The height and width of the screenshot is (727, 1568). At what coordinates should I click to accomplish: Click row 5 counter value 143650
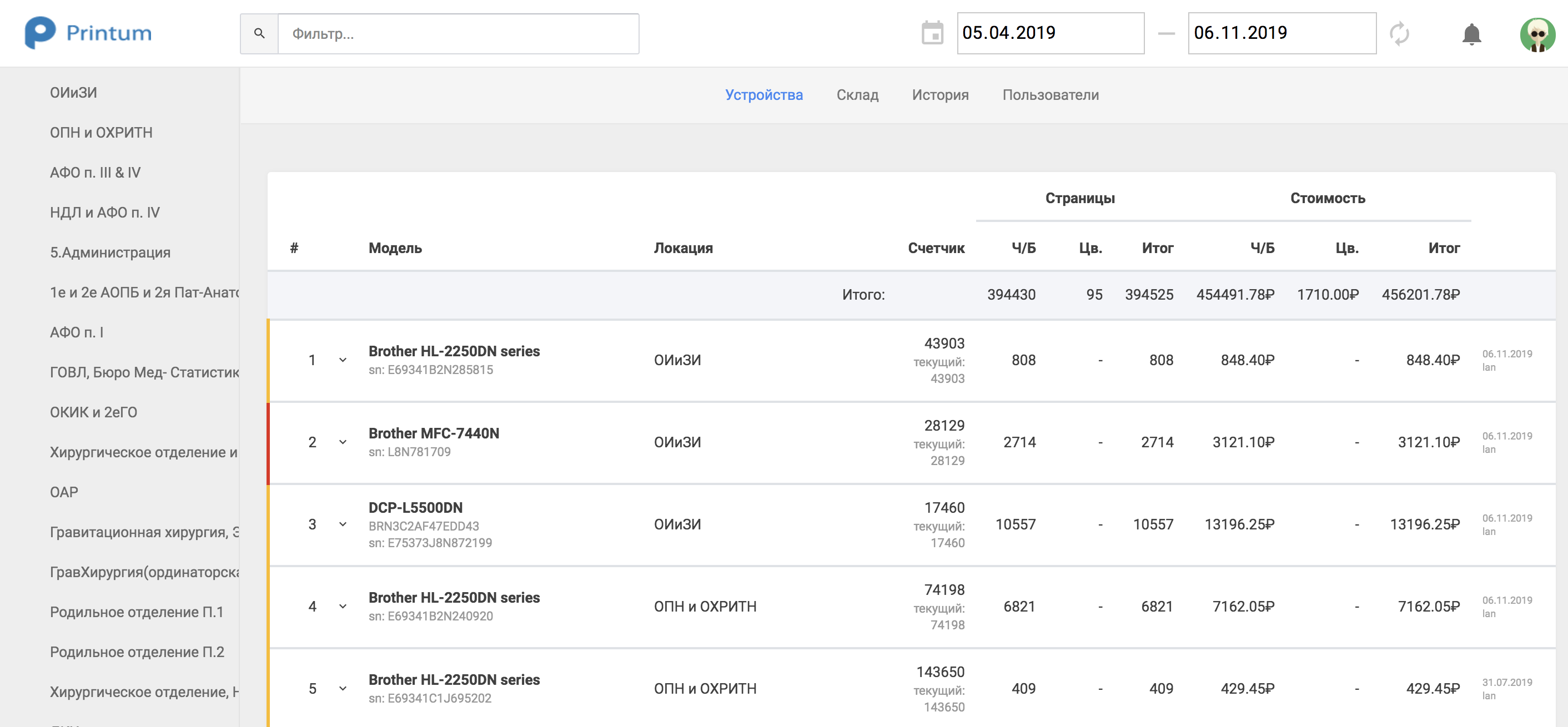[940, 672]
